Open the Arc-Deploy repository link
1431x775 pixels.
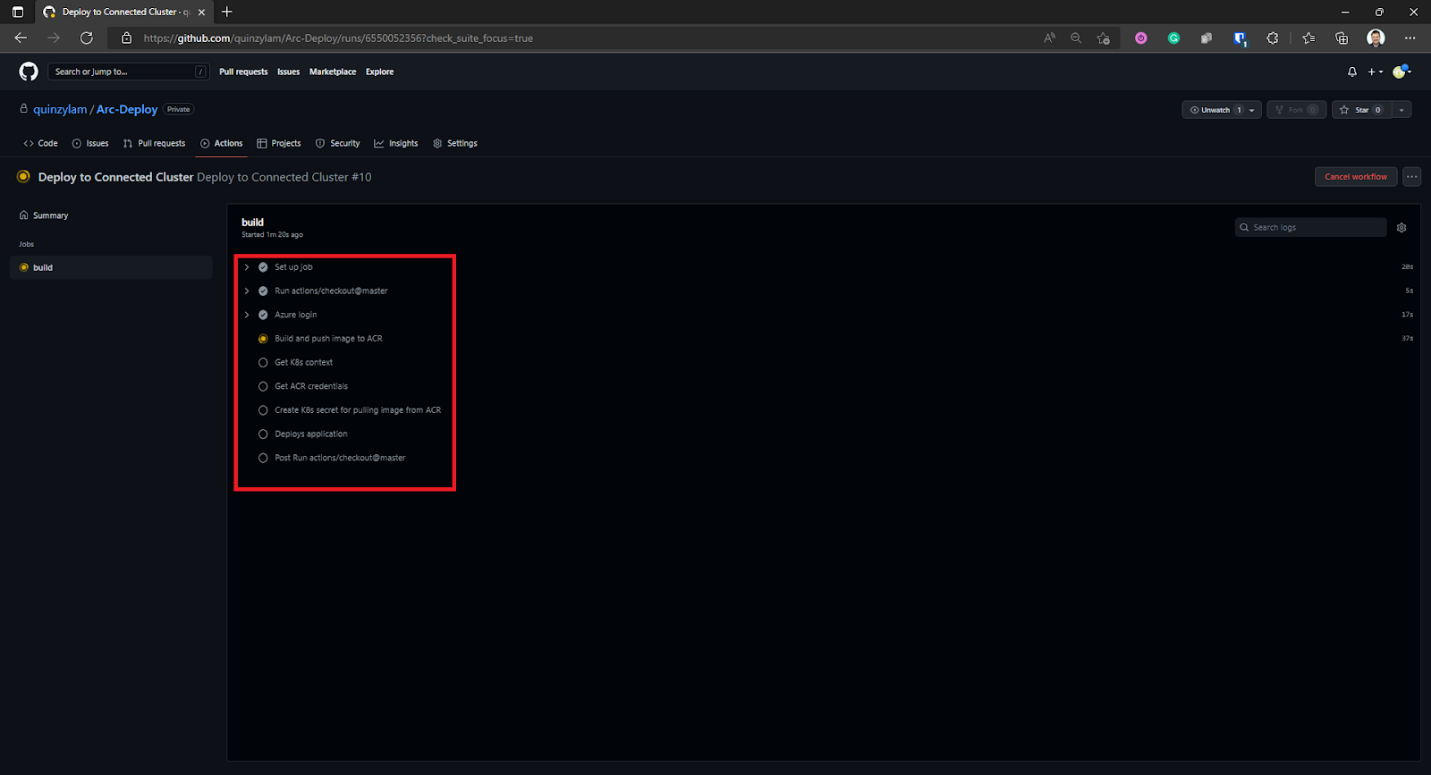tap(127, 110)
